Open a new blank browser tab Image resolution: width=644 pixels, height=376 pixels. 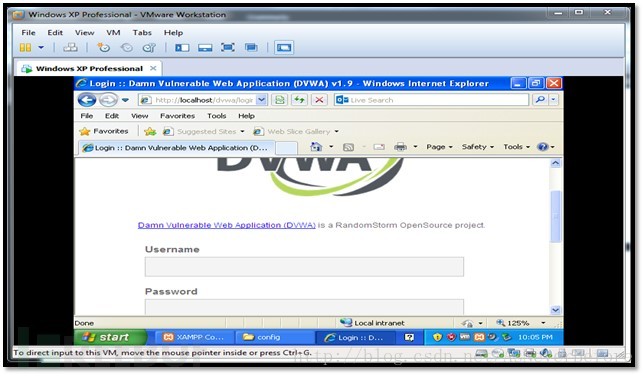pos(286,148)
